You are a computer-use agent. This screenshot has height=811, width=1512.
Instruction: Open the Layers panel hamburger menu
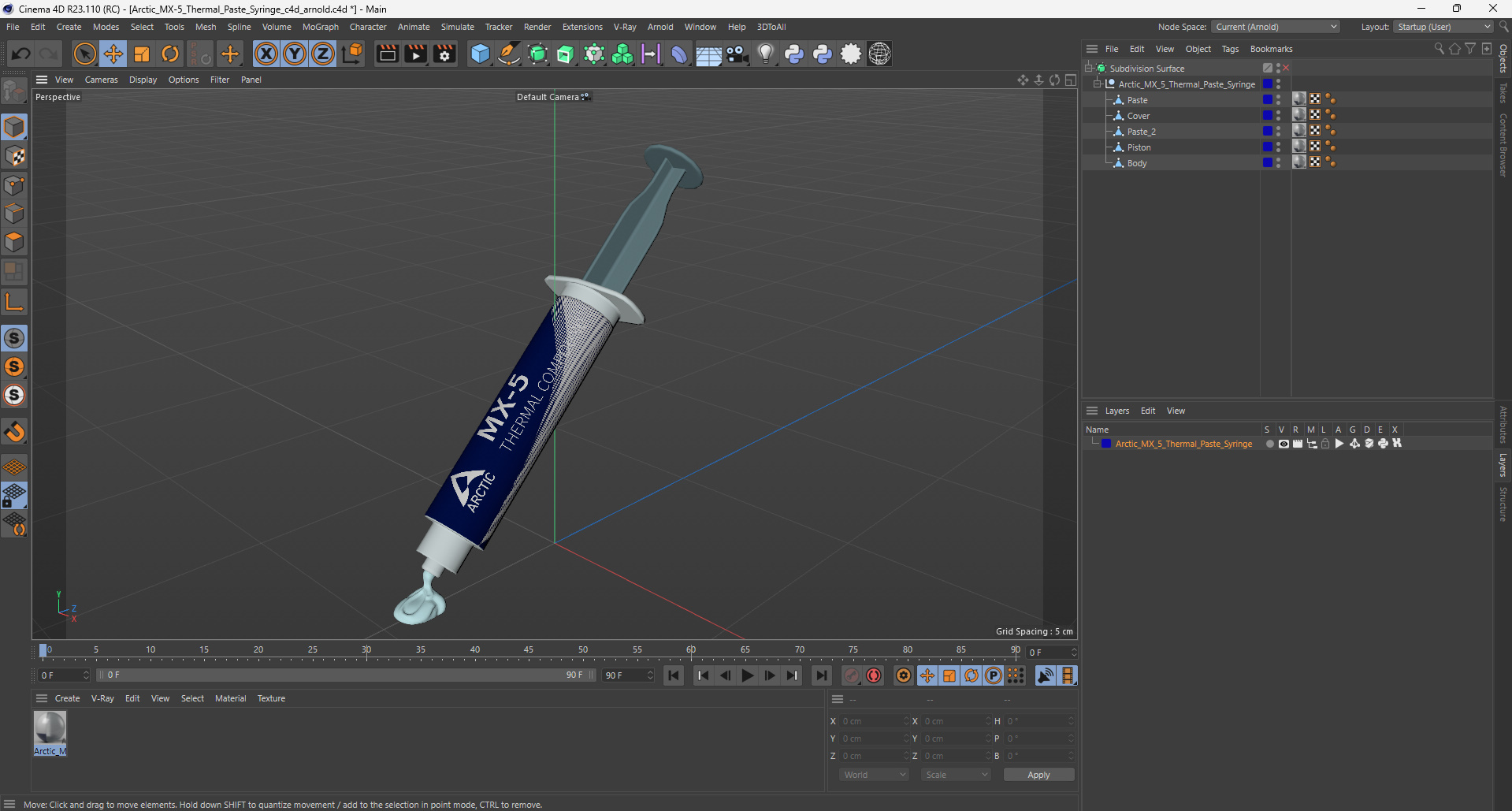pyautogui.click(x=1092, y=411)
